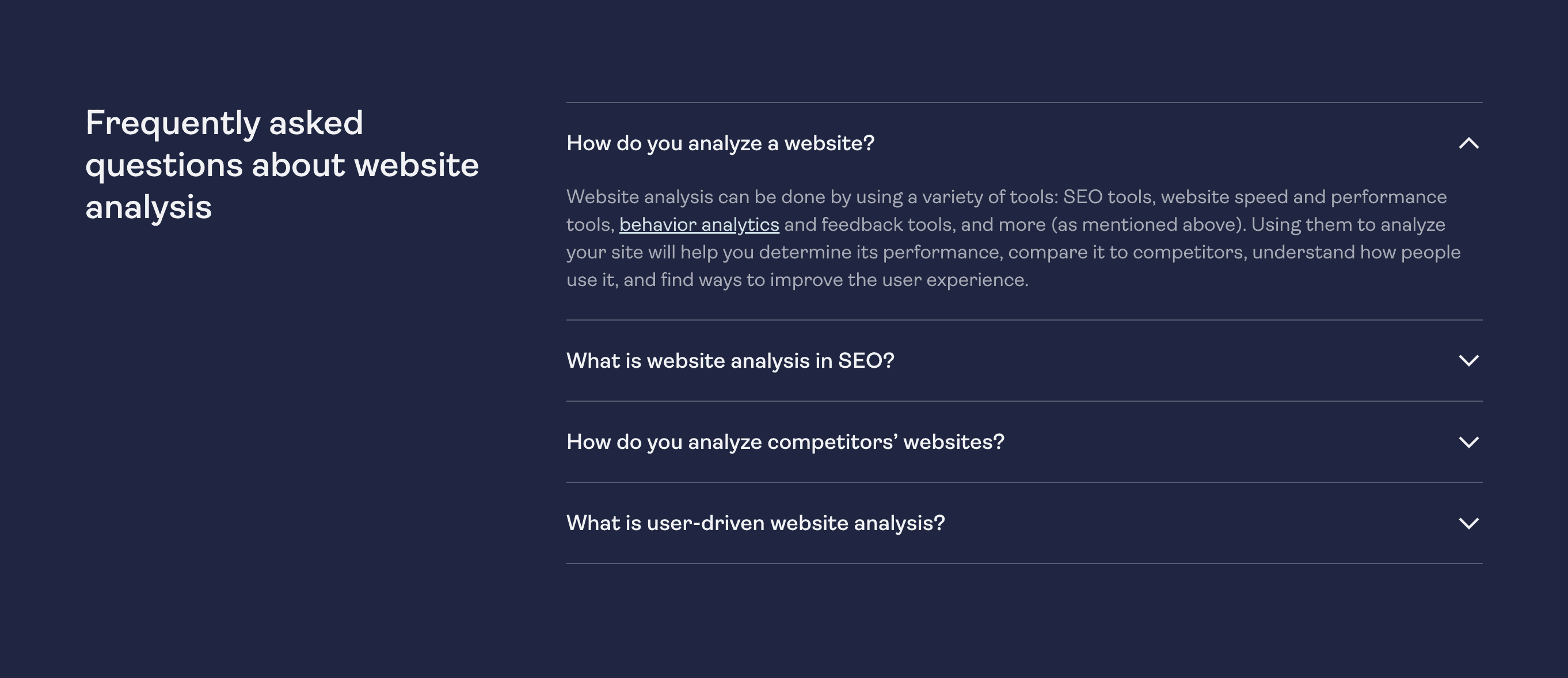
Task: Click the word "analysis" ending the heading
Action: pos(149,208)
